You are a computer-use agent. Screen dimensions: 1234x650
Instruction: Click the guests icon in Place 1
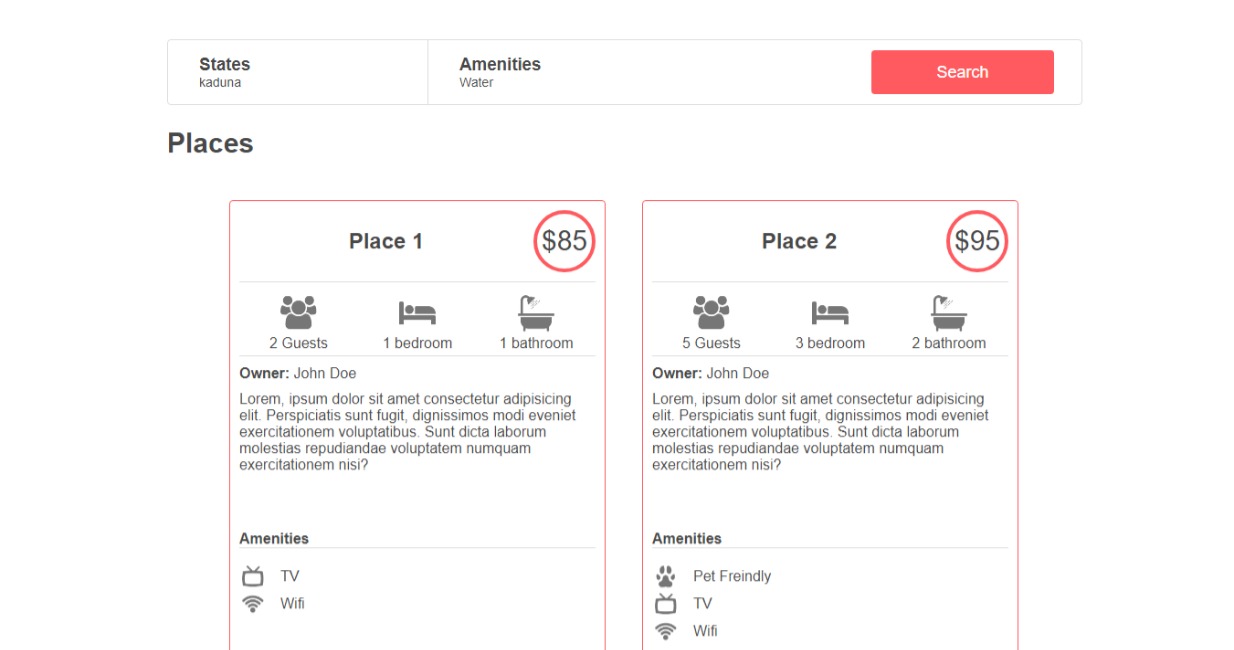[x=298, y=312]
